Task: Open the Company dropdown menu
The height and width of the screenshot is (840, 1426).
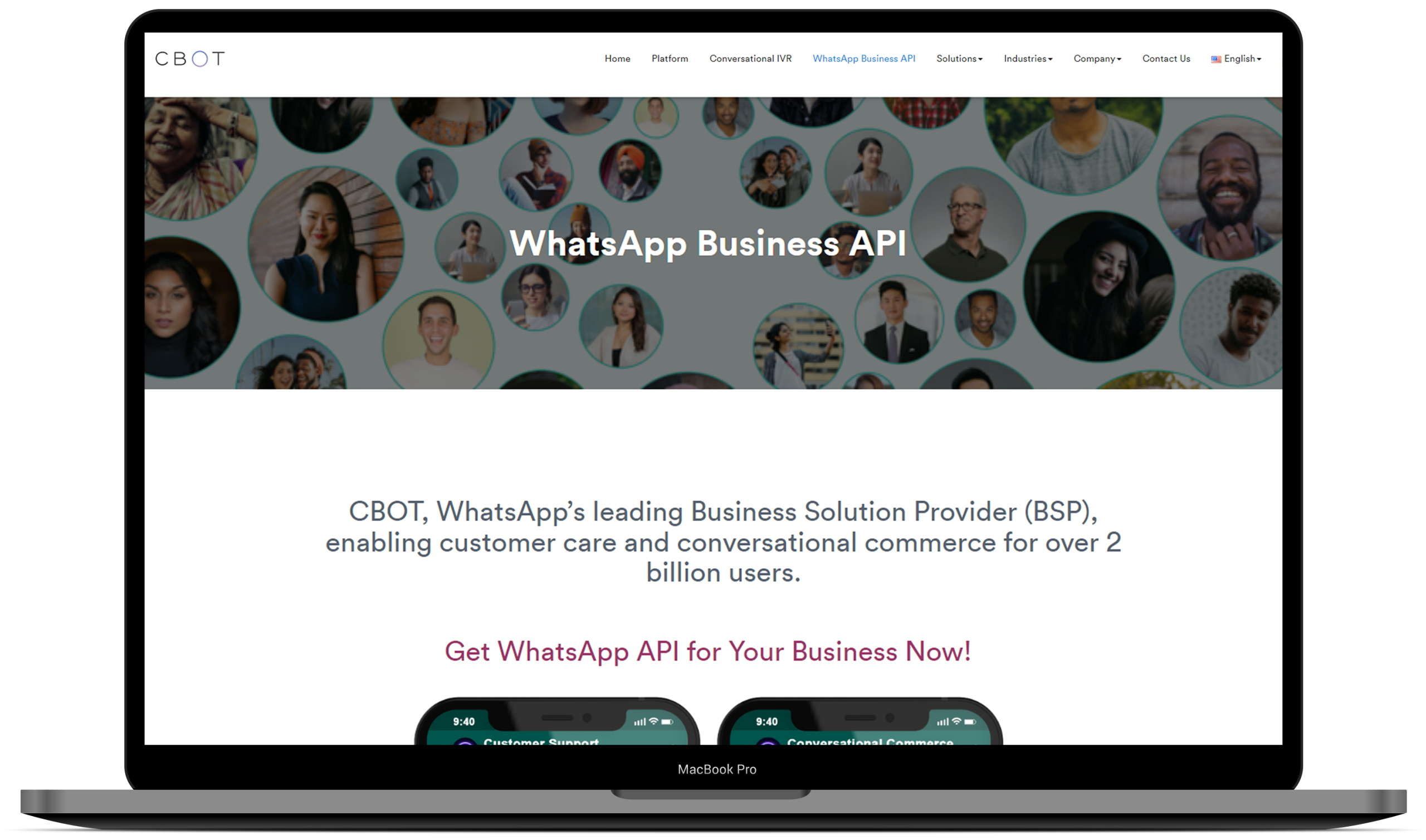Action: pyautogui.click(x=1092, y=58)
